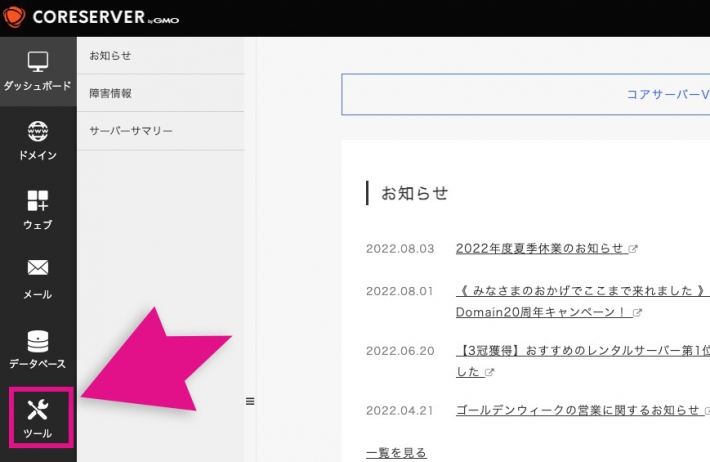The width and height of the screenshot is (710, 462).
Task: Click external-link icon after Domain20周年キャンペーン
Action: point(637,313)
